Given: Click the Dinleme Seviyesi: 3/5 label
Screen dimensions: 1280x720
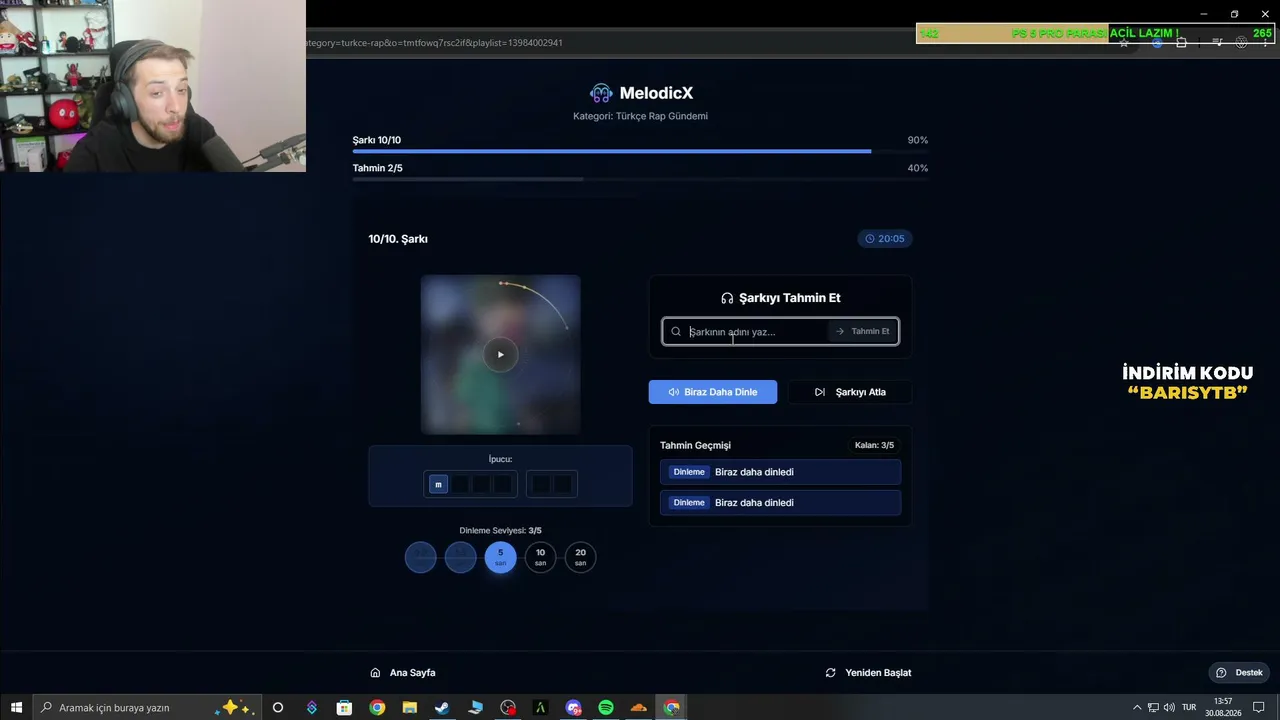Looking at the screenshot, I should [500, 531].
